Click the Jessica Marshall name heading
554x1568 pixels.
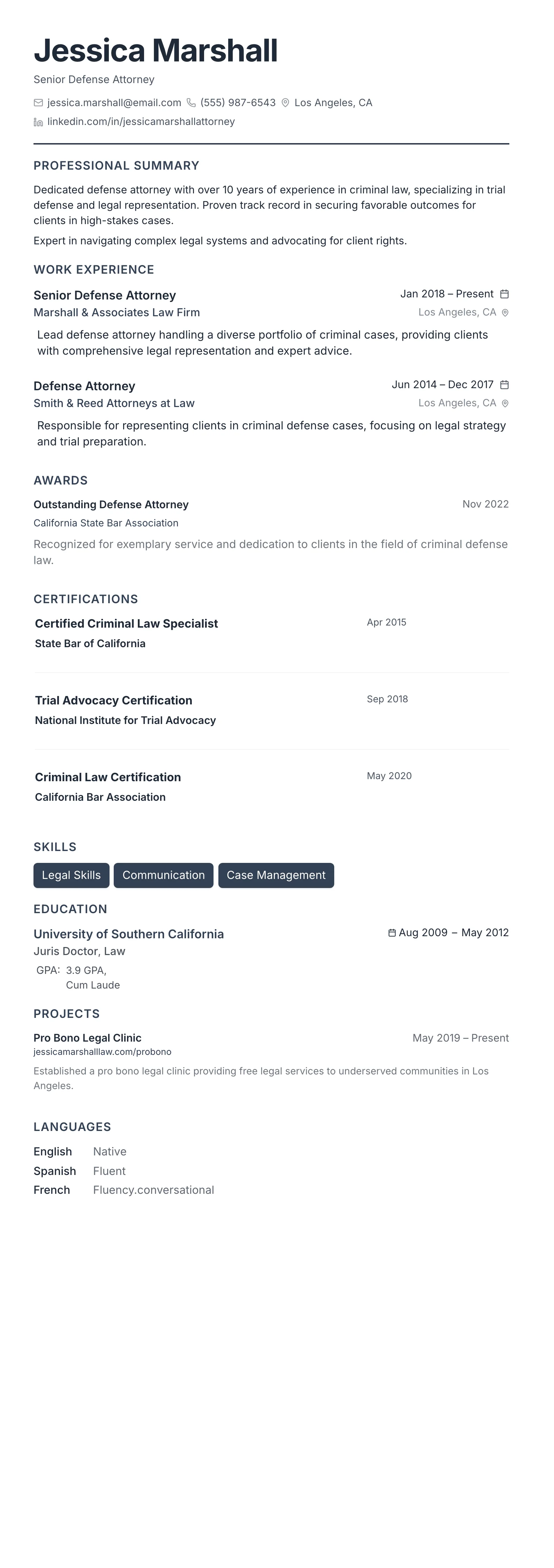pyautogui.click(x=156, y=51)
